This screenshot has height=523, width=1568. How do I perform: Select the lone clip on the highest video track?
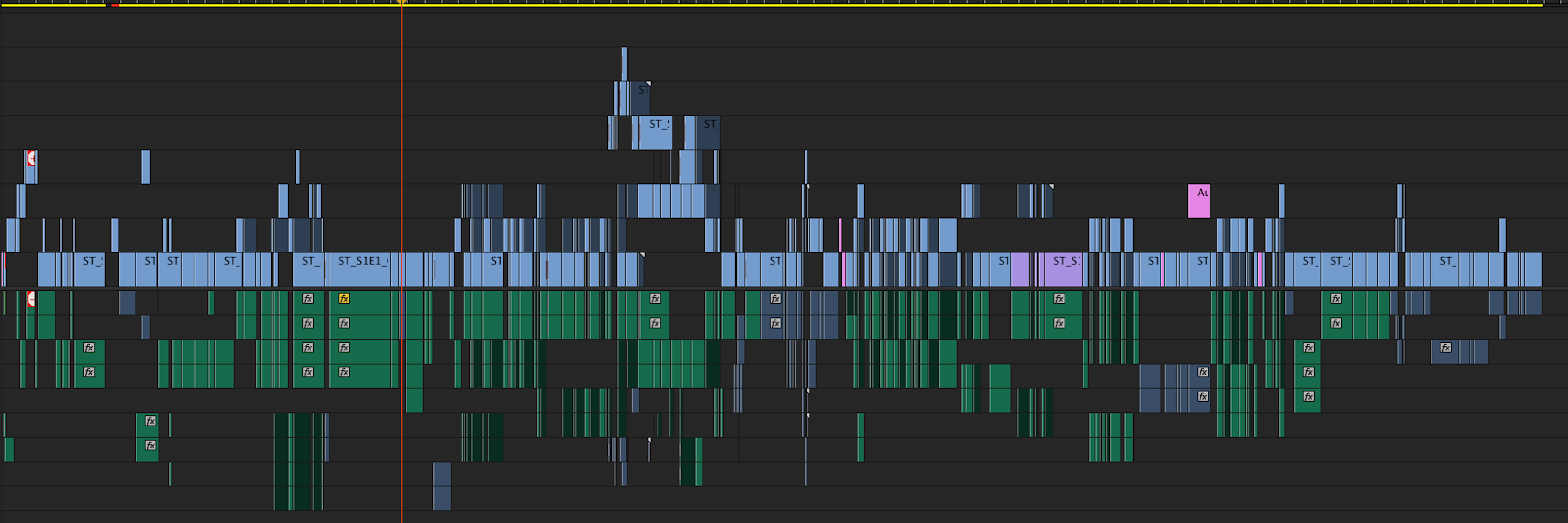pyautogui.click(x=624, y=64)
